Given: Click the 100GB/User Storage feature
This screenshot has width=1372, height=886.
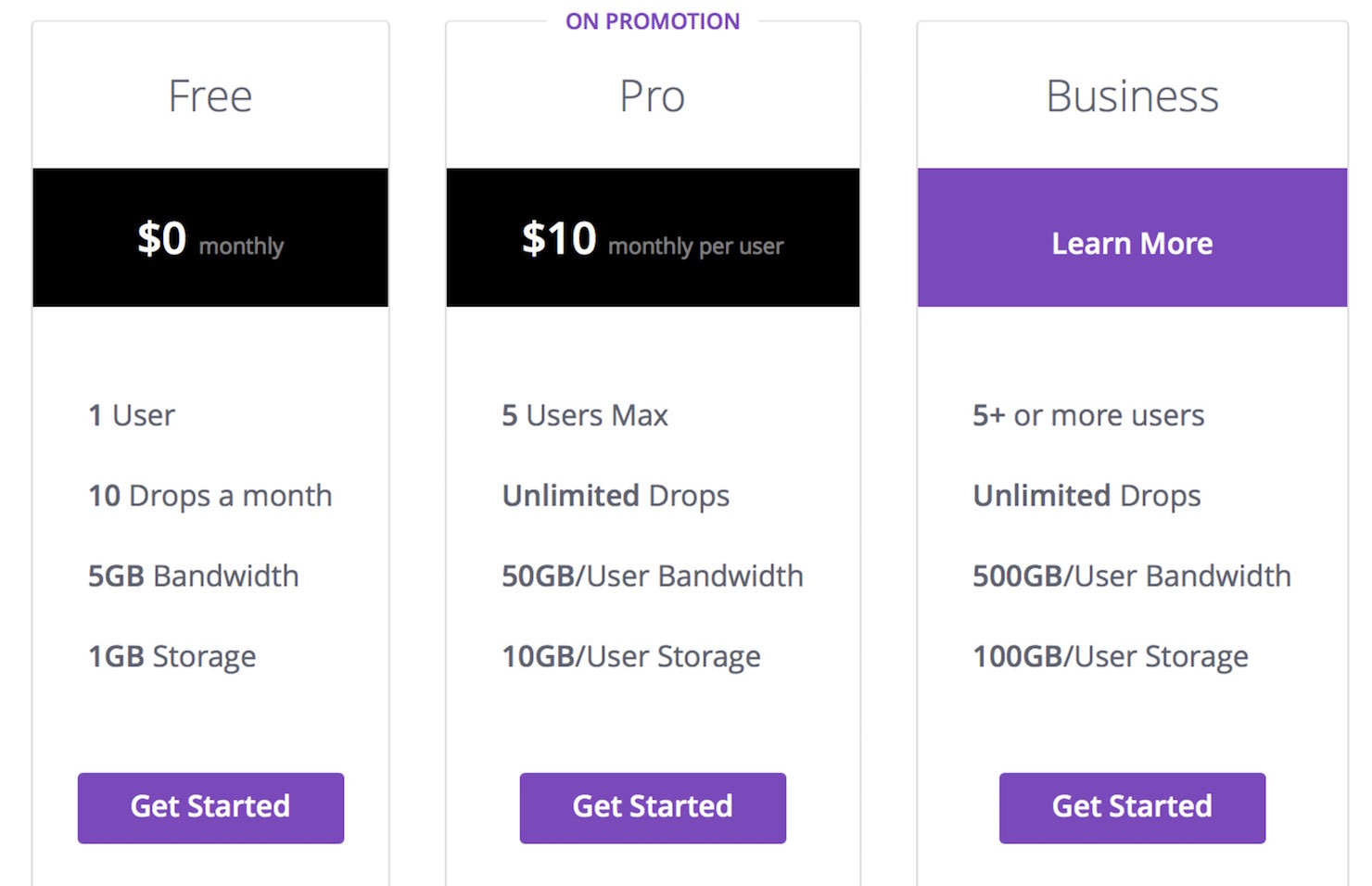Looking at the screenshot, I should [x=1111, y=657].
